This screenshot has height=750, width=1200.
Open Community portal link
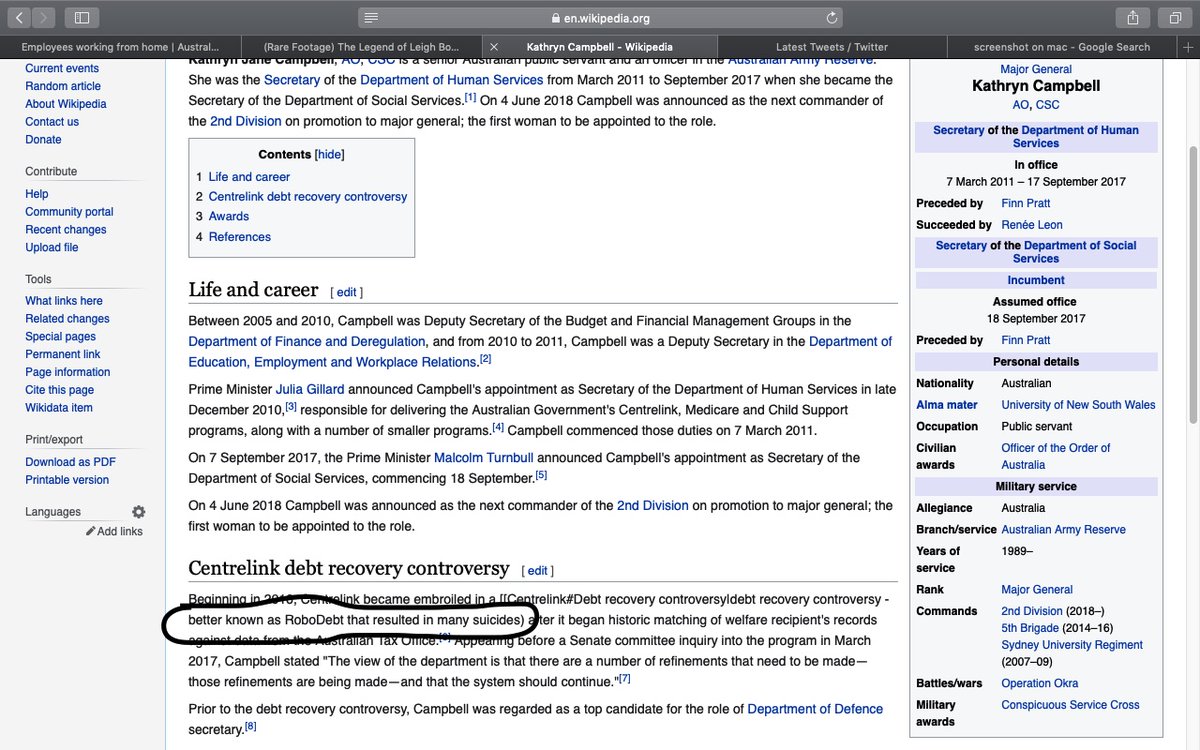pyautogui.click(x=69, y=213)
